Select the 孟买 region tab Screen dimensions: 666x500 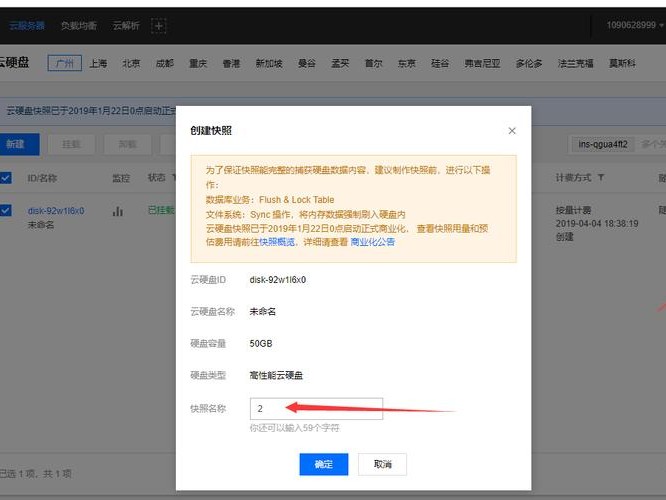click(340, 63)
